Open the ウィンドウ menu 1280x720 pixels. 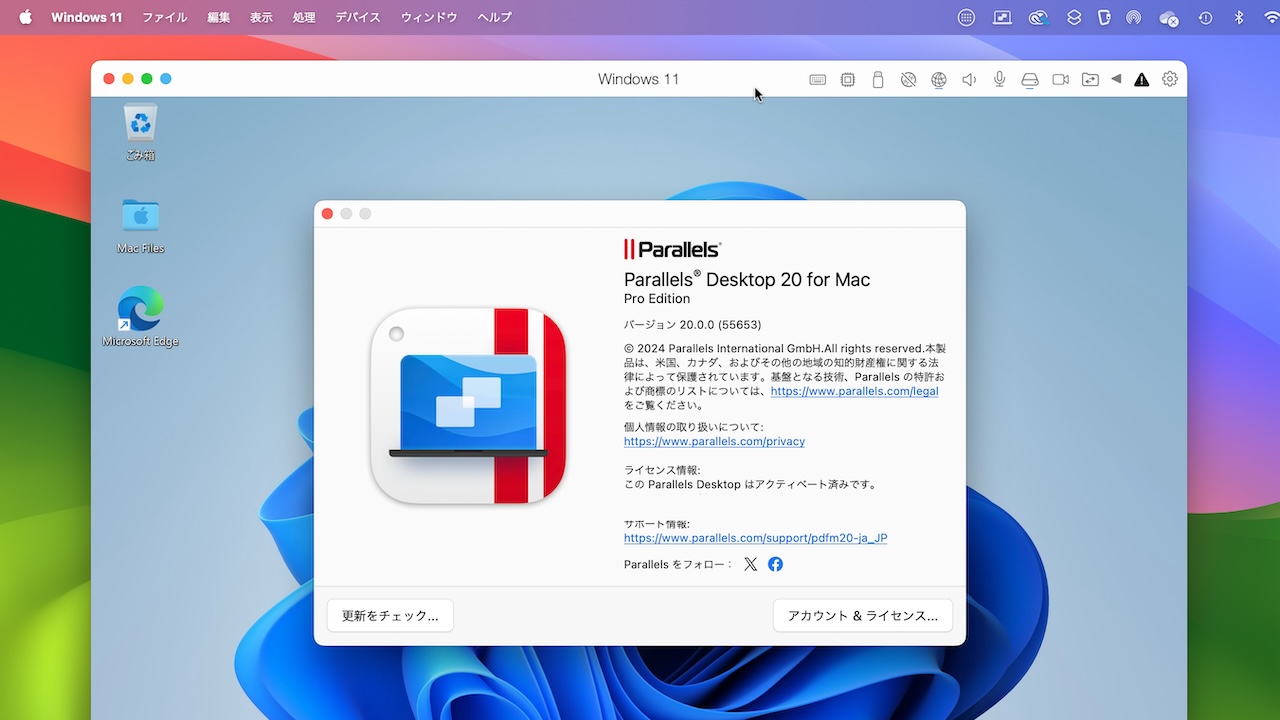click(x=429, y=17)
